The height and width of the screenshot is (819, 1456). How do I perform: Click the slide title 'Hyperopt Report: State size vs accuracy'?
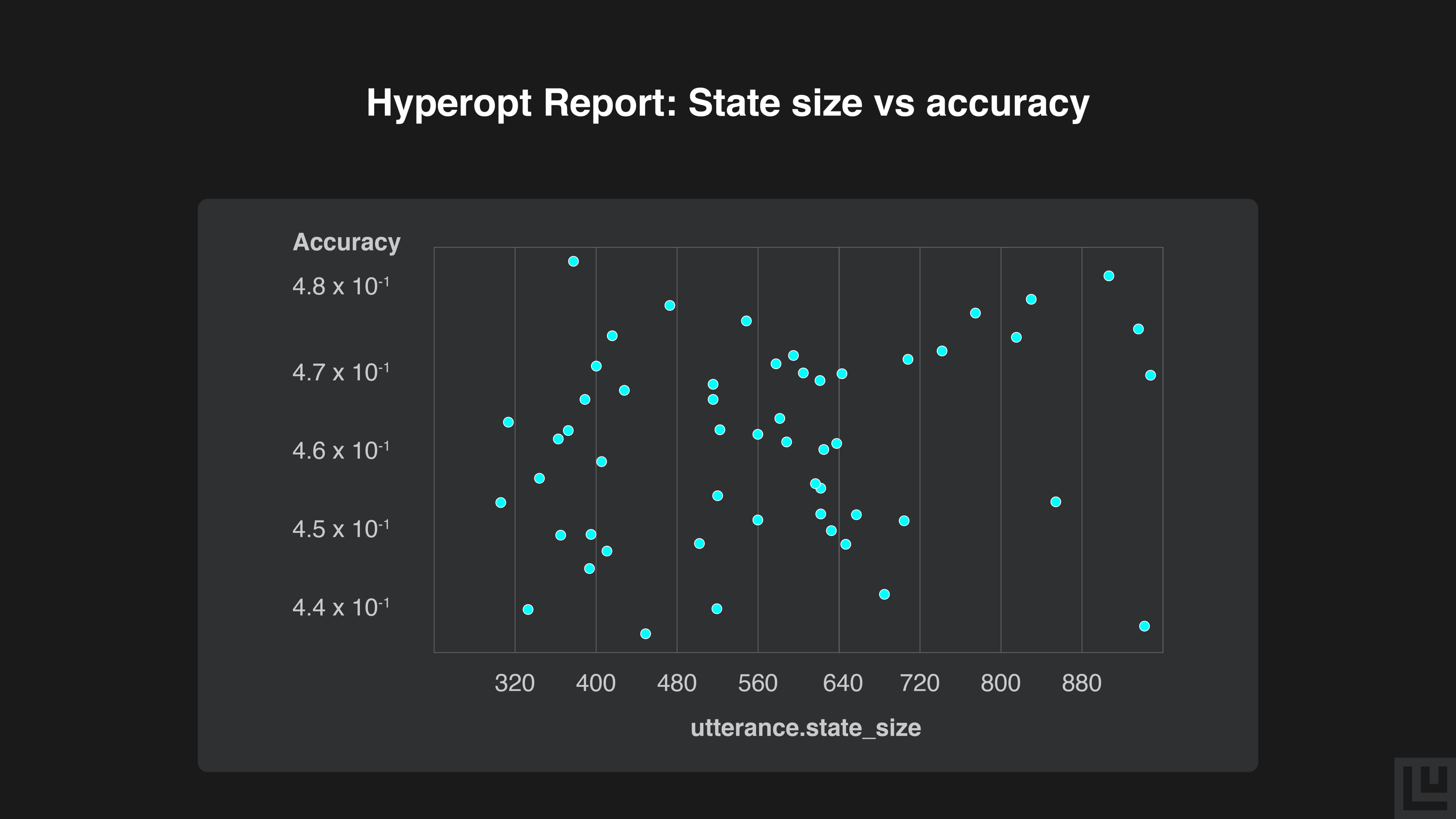point(727,103)
